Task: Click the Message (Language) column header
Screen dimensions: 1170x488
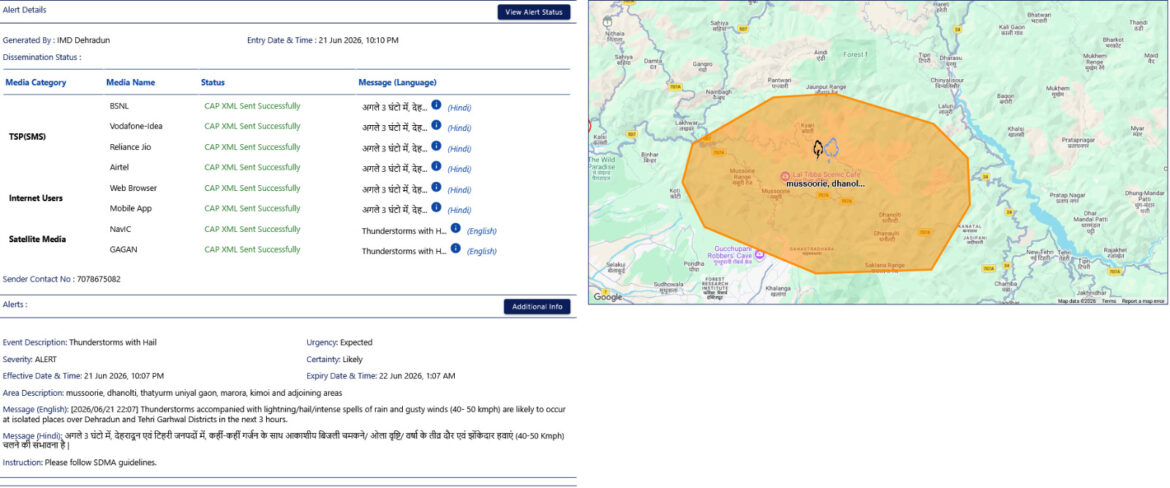Action: coord(397,82)
